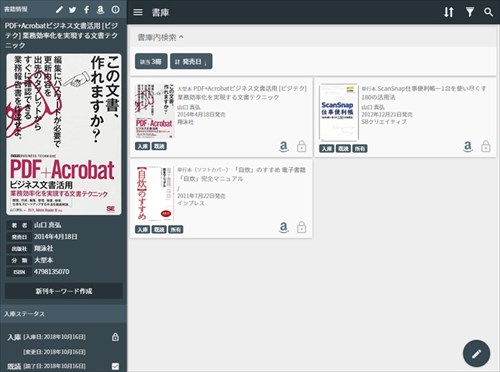This screenshot has height=372, width=500.
Task: Click インプレス publisher on 自炊 card
Action: (x=191, y=203)
